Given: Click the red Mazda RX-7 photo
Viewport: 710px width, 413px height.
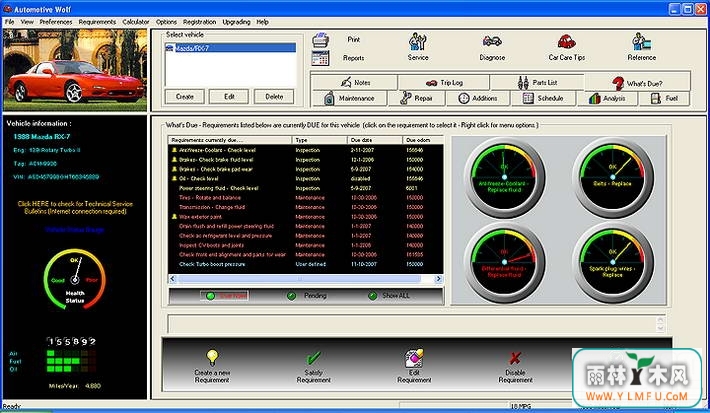Looking at the screenshot, I should [75, 70].
